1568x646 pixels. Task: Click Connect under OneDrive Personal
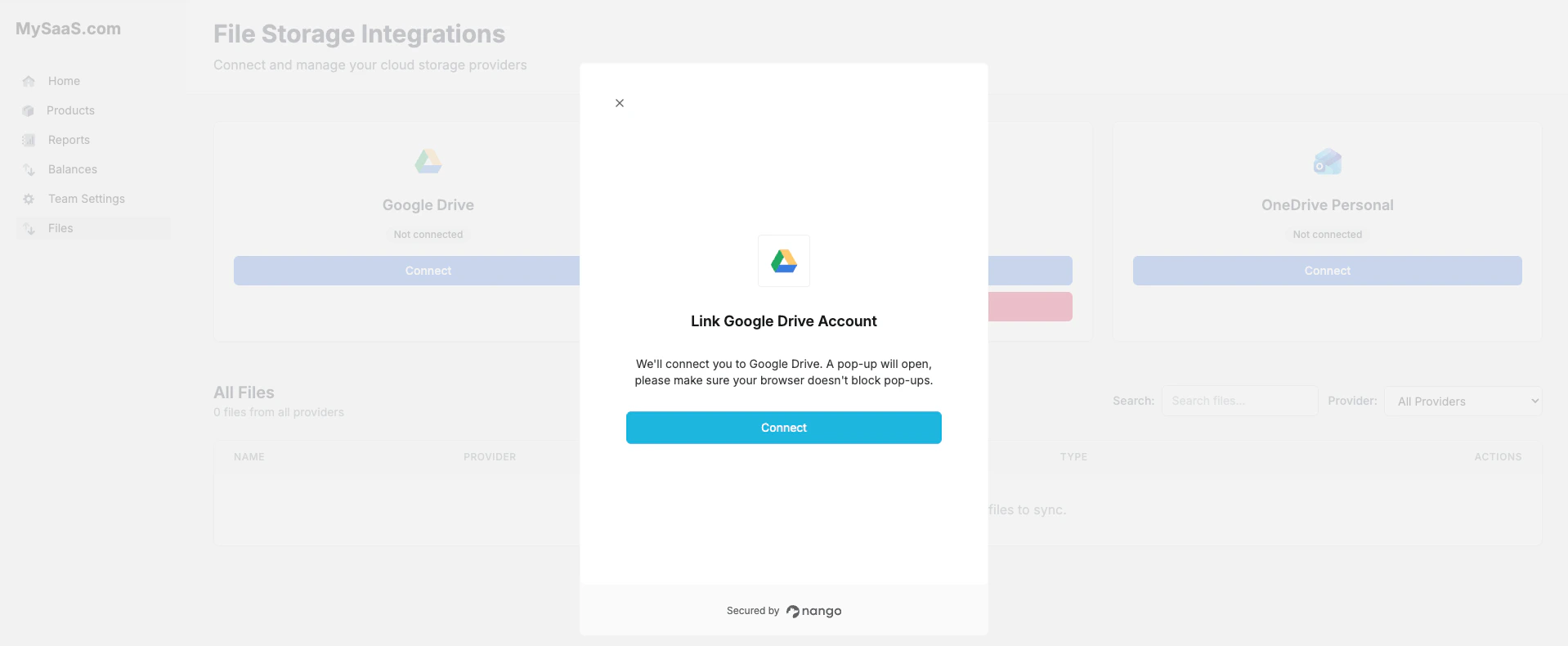[x=1328, y=271]
